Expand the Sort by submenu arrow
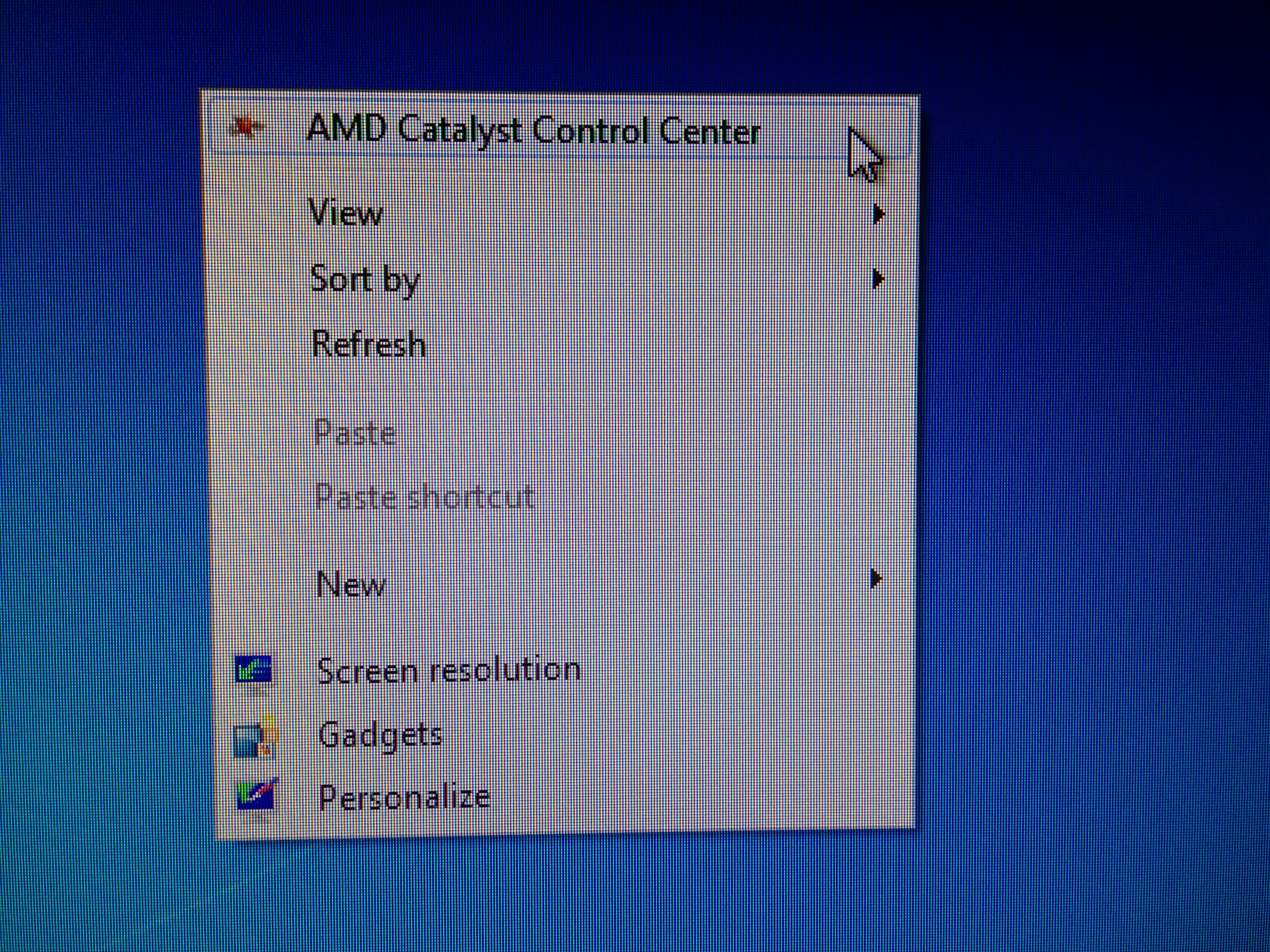 point(879,279)
